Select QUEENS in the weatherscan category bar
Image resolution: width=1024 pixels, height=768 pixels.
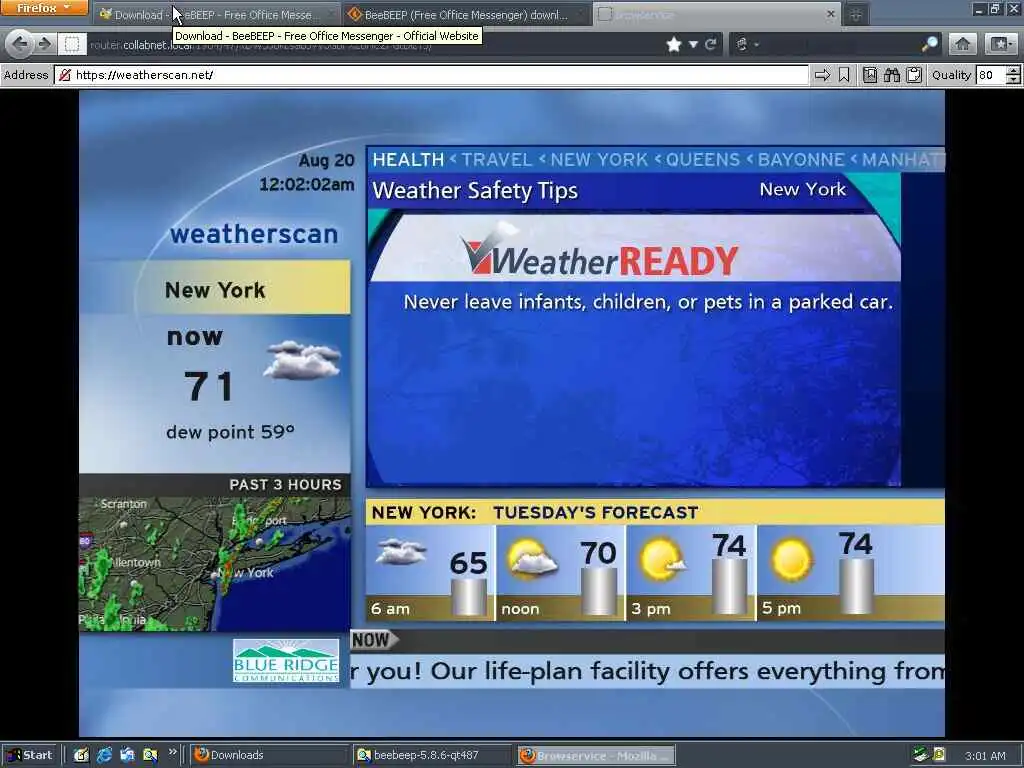click(703, 159)
